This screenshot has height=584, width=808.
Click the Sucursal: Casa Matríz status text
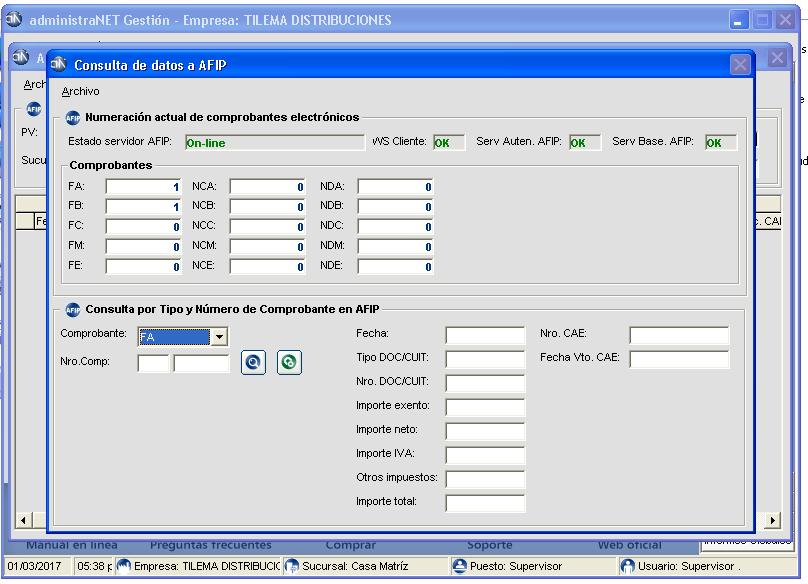tap(355, 566)
